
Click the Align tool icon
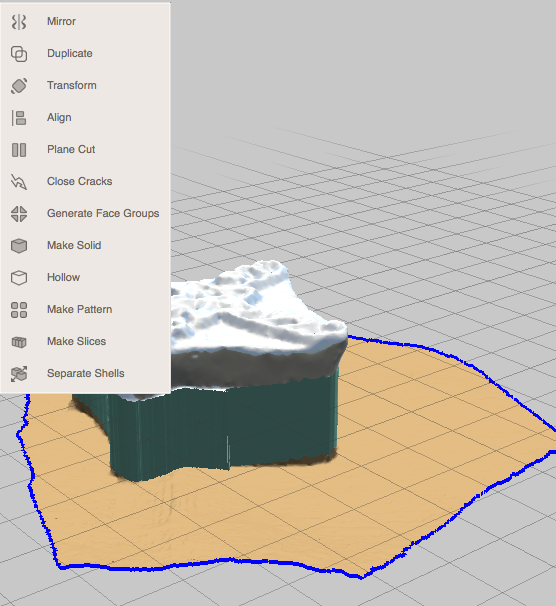pos(19,118)
